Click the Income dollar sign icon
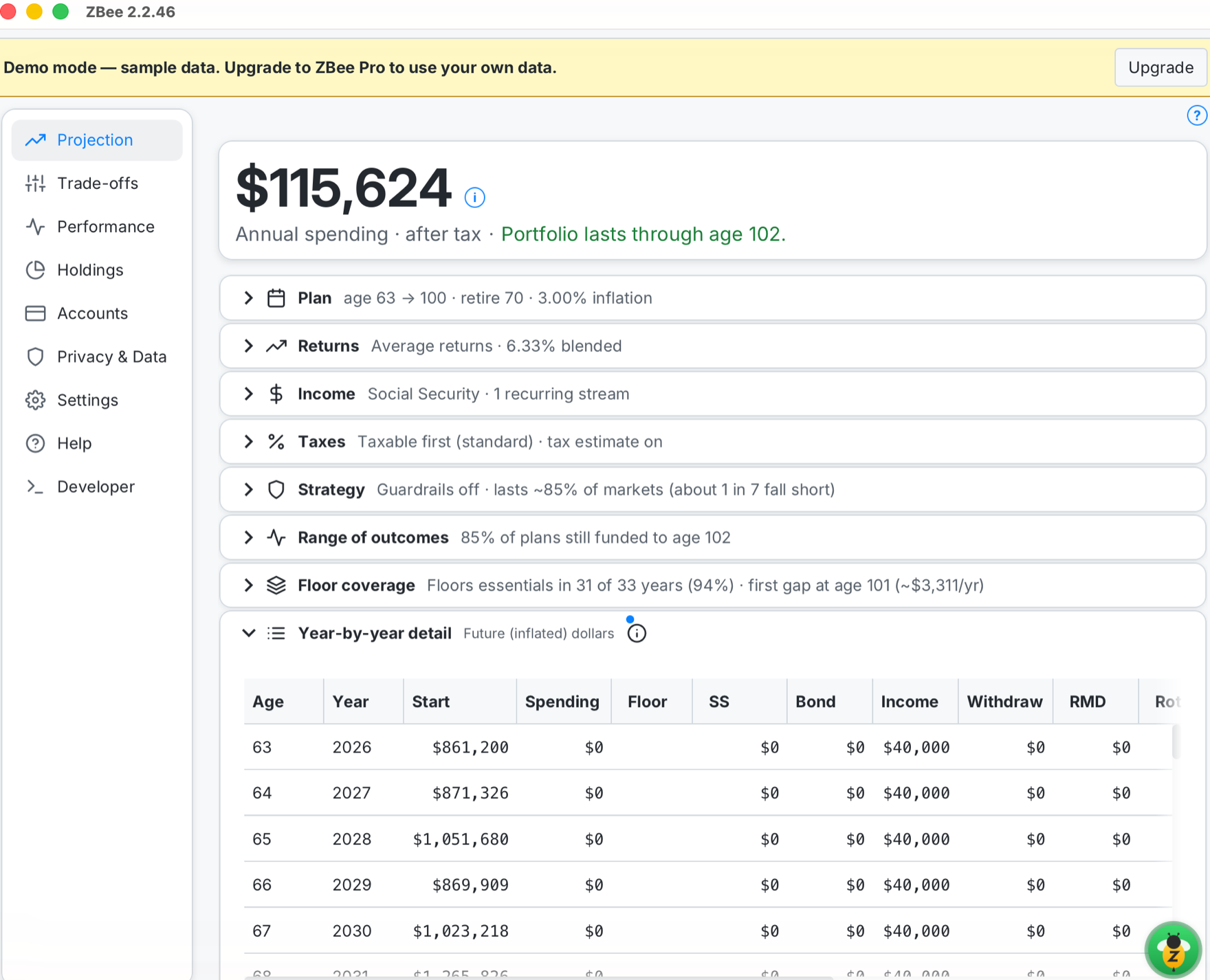 click(276, 394)
